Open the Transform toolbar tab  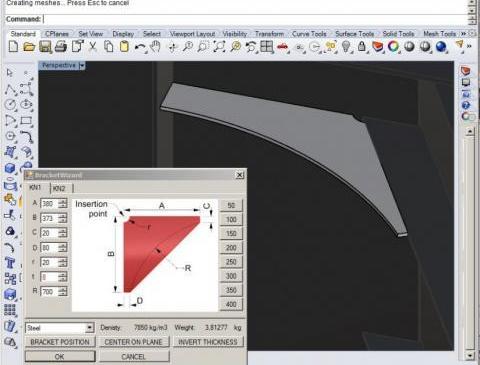[x=269, y=34]
